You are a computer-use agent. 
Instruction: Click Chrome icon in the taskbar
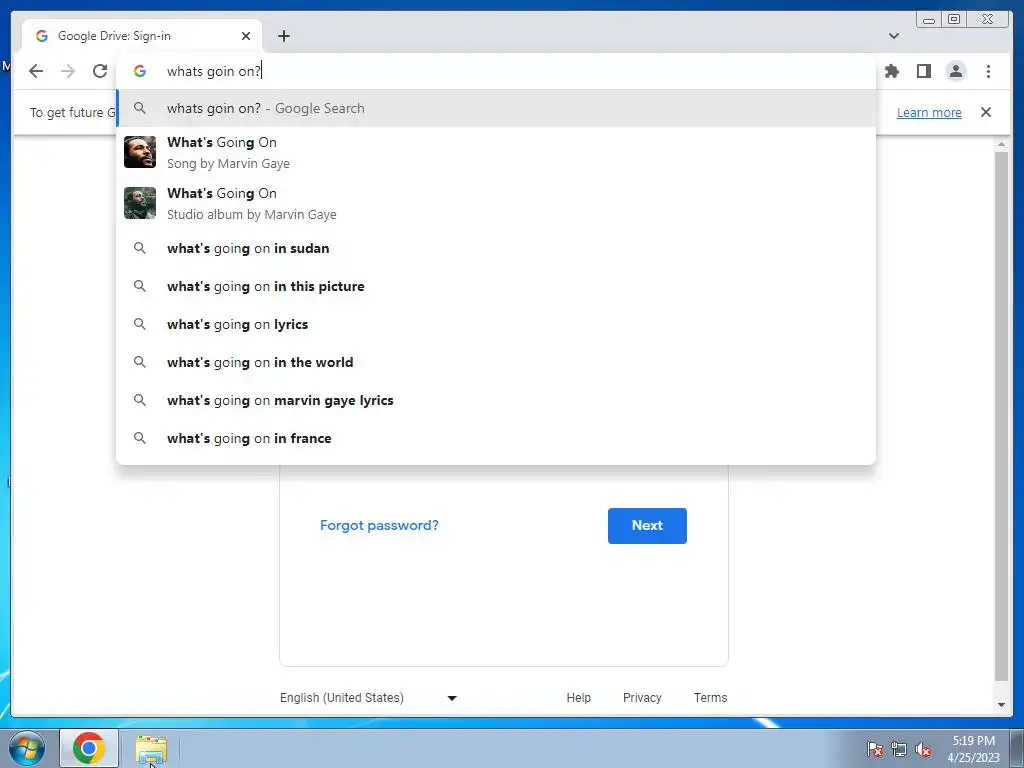89,748
